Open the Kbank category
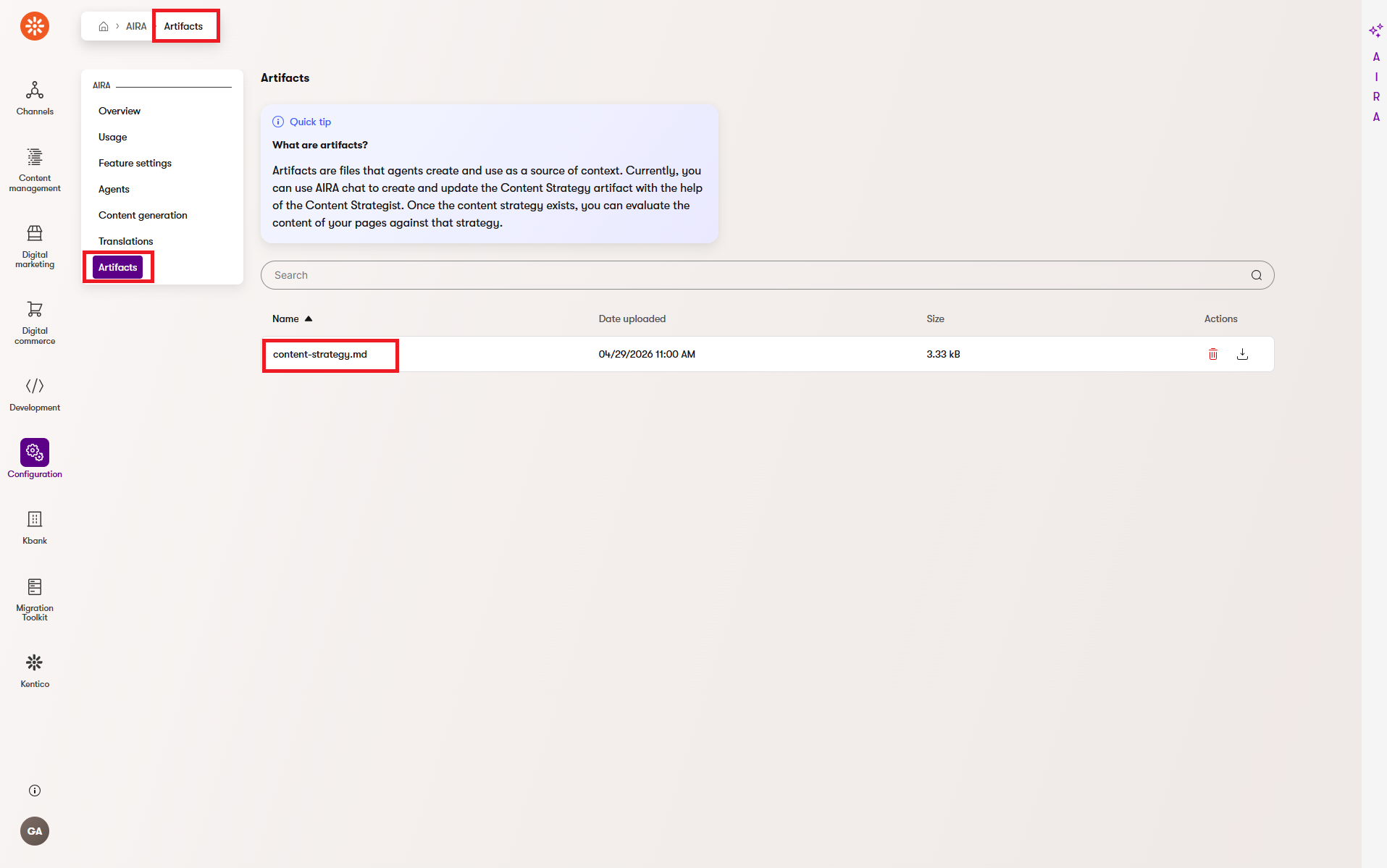The height and width of the screenshot is (868, 1387). (x=35, y=528)
